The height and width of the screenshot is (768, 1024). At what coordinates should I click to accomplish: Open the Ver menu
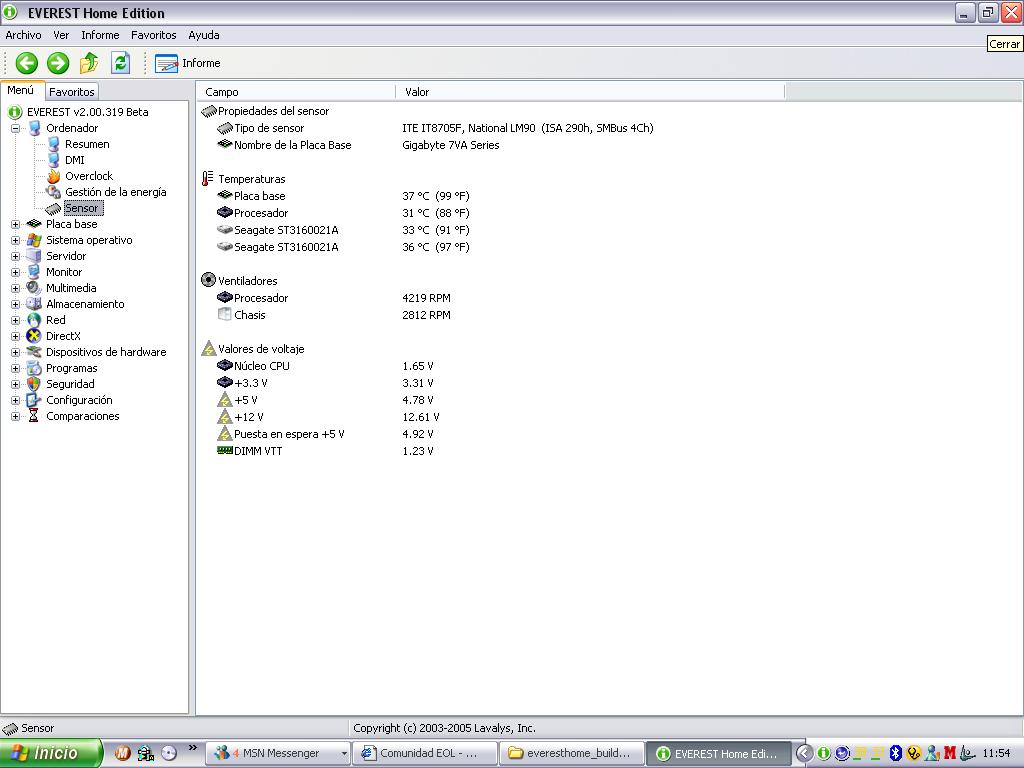point(61,35)
